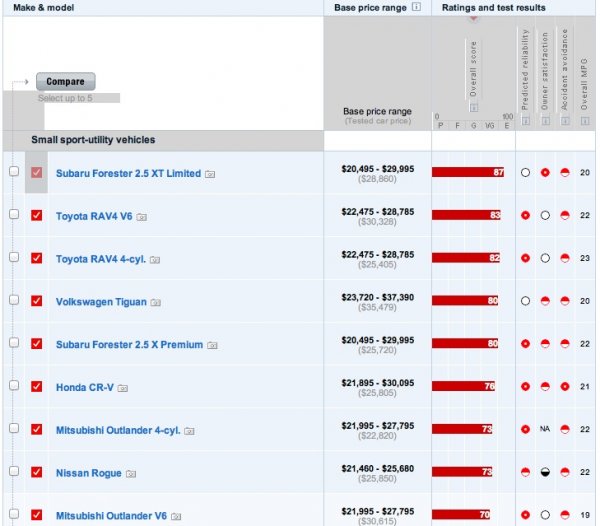600x526 pixels.
Task: Open Predicted reliability info icon
Action: [x=525, y=121]
